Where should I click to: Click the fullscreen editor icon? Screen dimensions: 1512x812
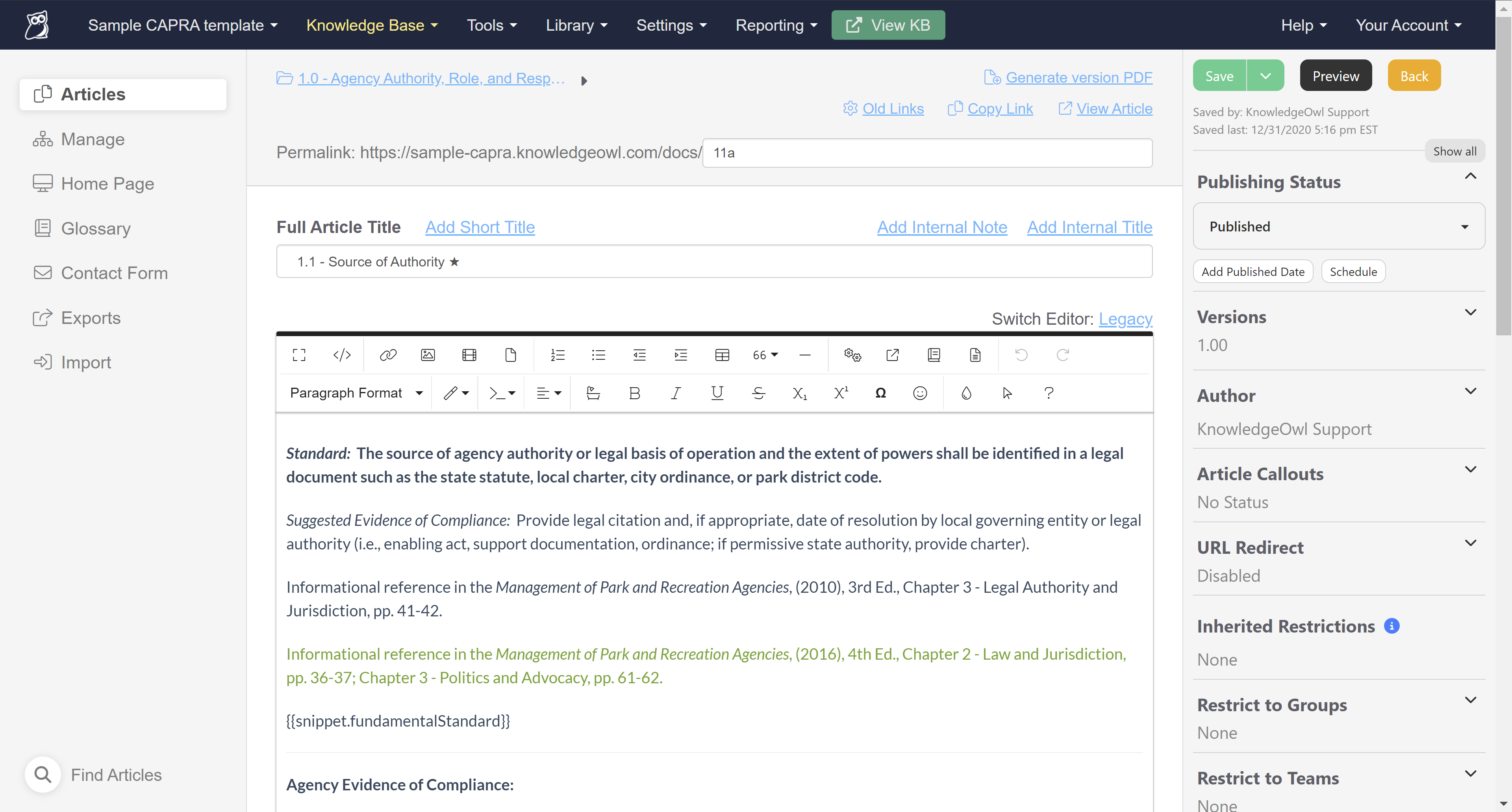click(x=299, y=355)
